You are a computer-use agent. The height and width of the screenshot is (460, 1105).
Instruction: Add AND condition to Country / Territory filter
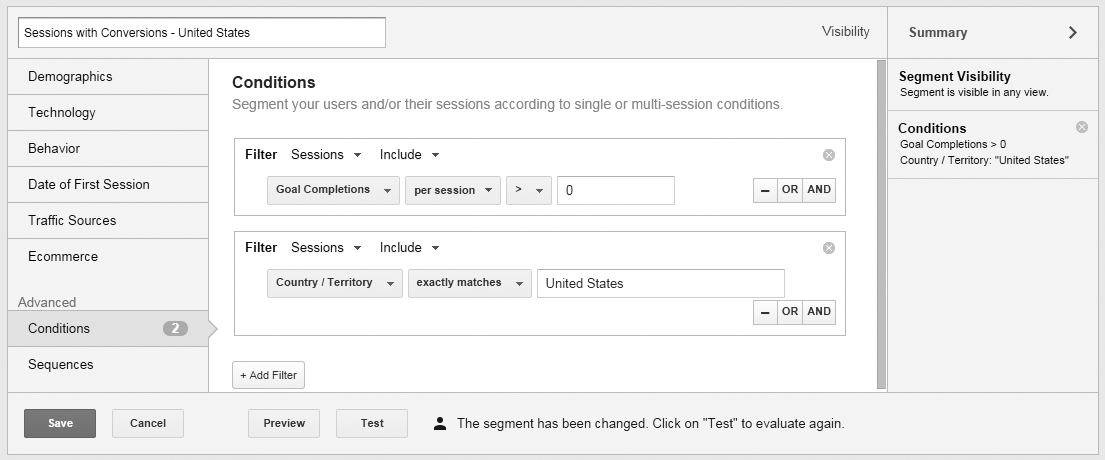click(x=819, y=312)
